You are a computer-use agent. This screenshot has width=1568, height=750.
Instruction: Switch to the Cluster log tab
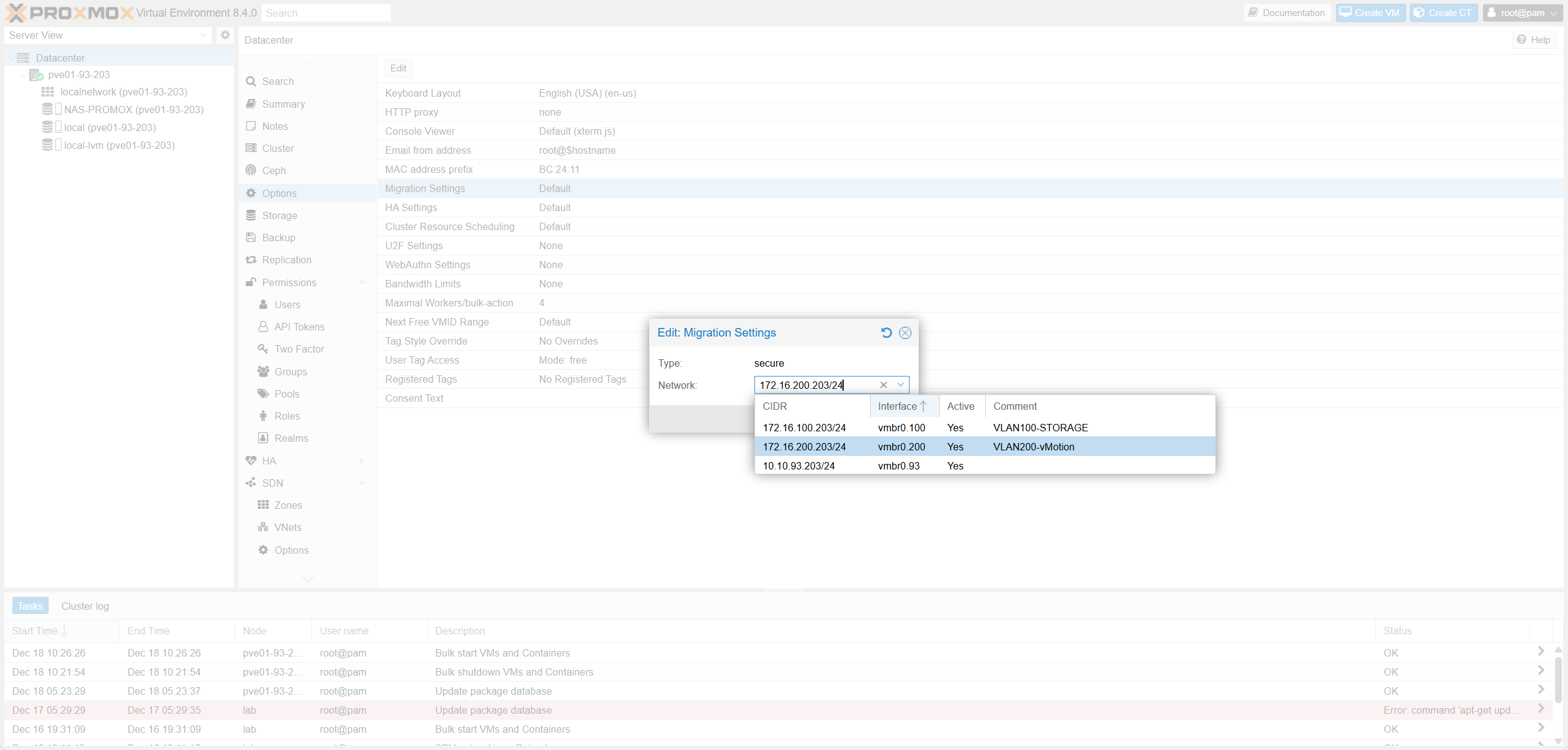tap(85, 605)
